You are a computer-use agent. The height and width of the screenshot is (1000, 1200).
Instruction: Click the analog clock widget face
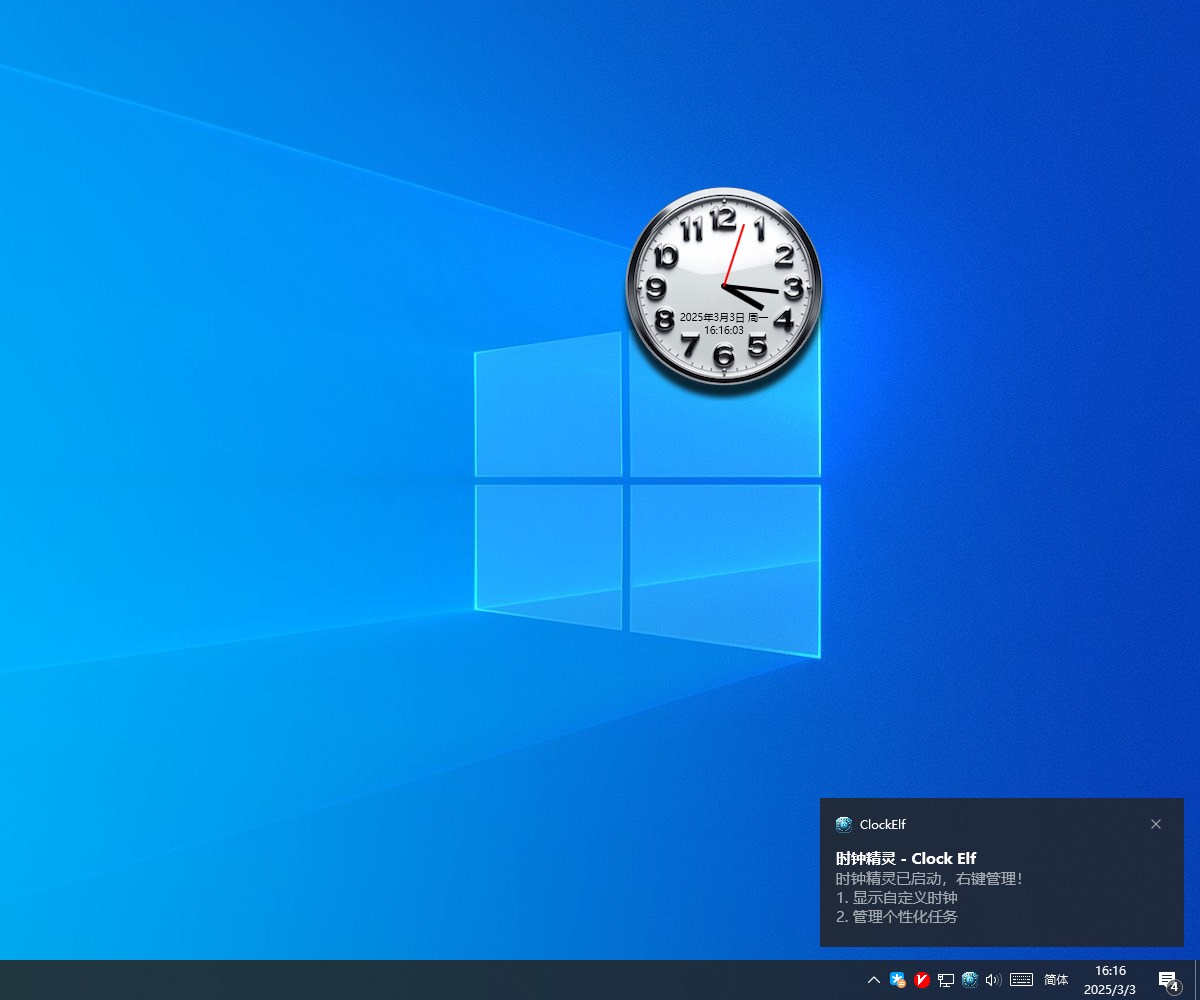724,286
